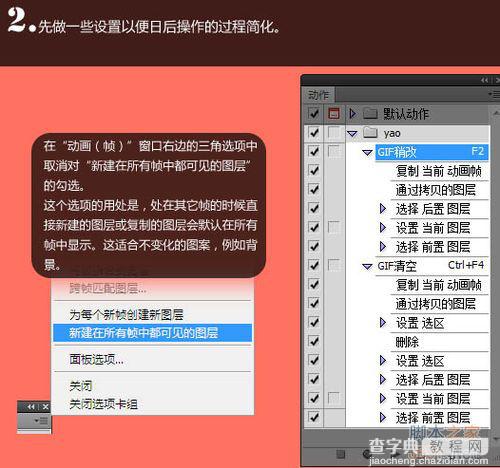Viewport: 500px width, 468px height.
Task: Collapse the GIF稍改 action
Action: (367, 153)
